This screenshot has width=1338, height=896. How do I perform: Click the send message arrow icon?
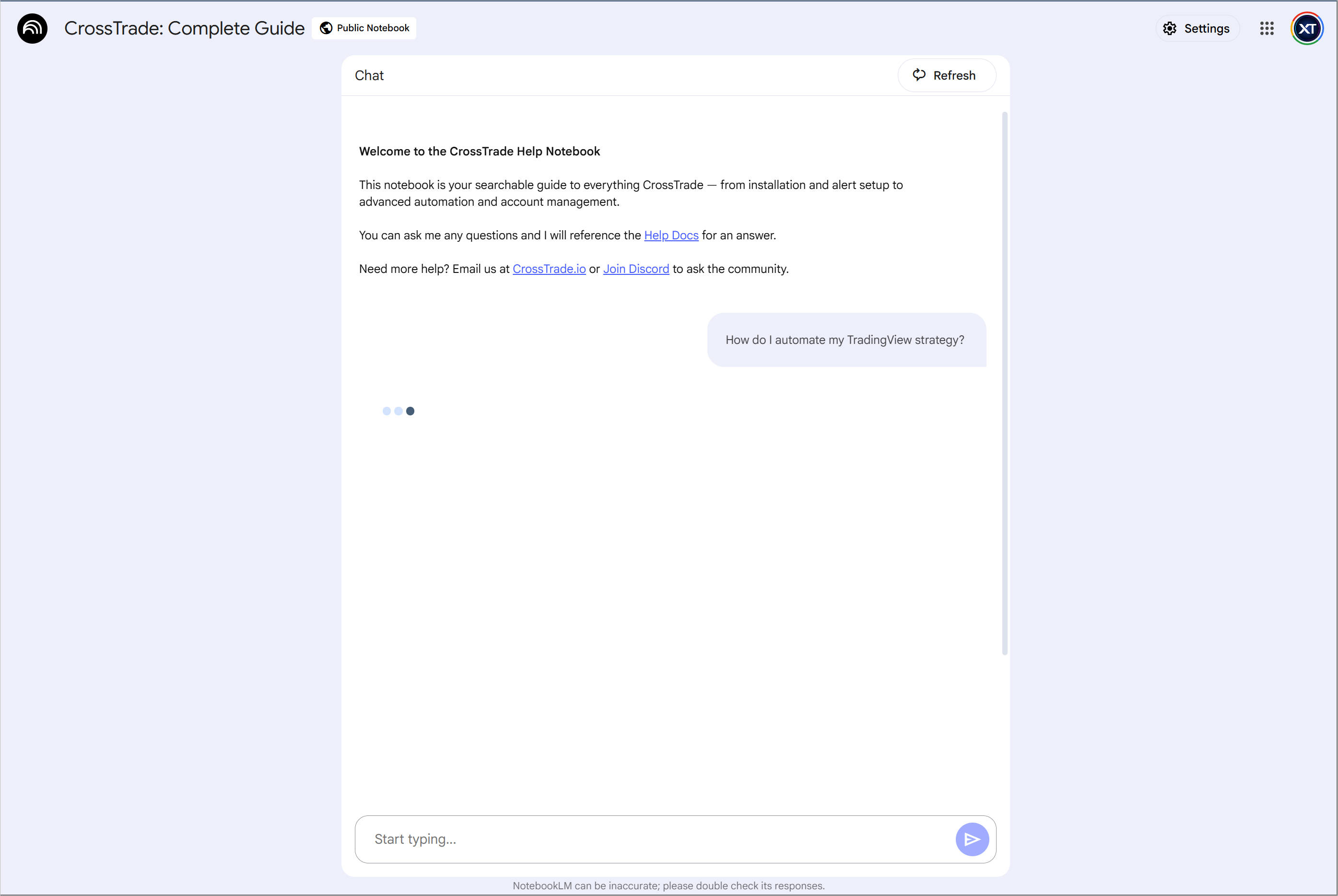point(973,839)
